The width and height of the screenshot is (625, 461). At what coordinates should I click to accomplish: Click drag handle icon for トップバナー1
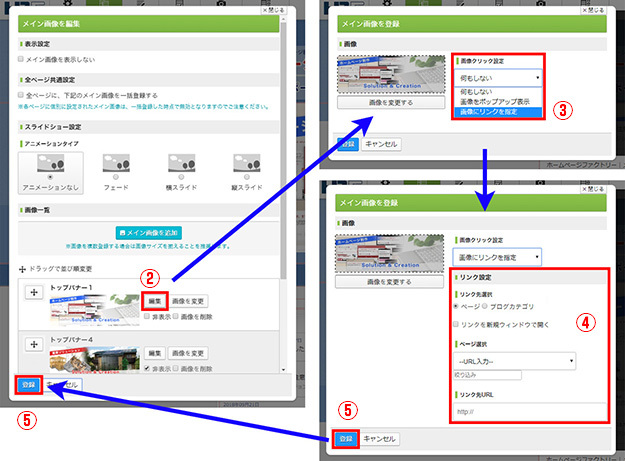[x=36, y=292]
